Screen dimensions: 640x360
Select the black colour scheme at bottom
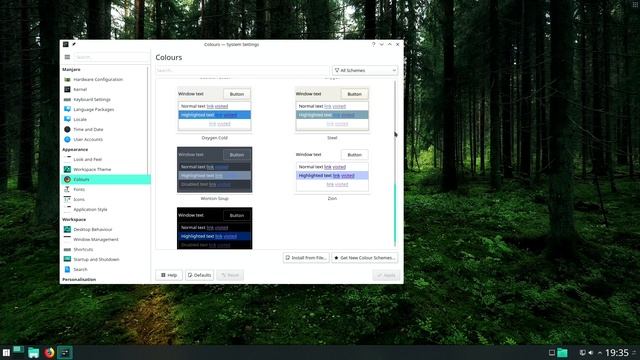click(215, 228)
